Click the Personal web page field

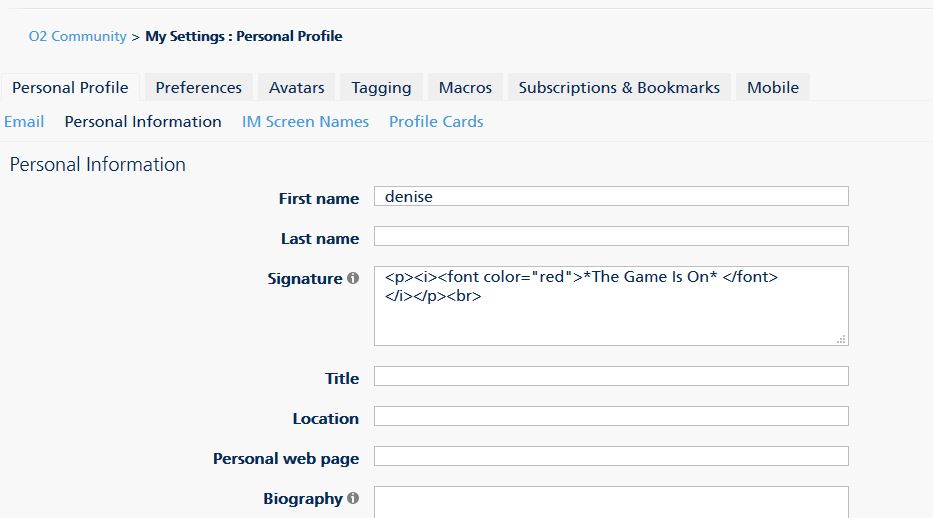(610, 456)
